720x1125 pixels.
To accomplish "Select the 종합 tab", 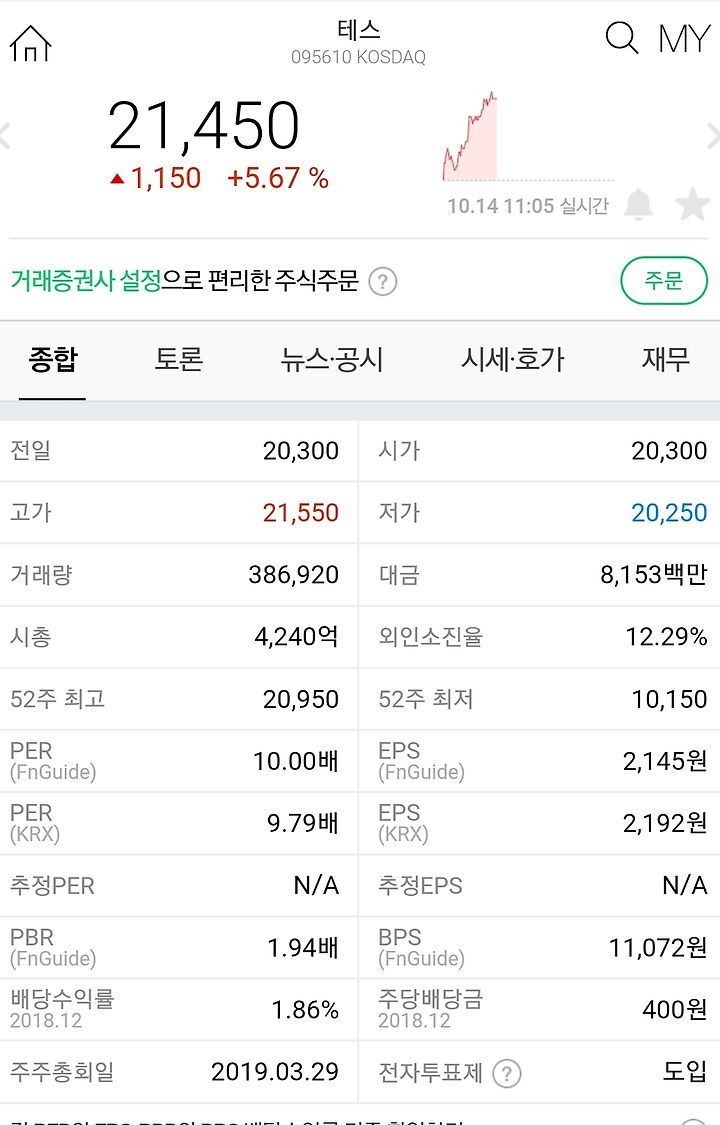I will coord(52,359).
